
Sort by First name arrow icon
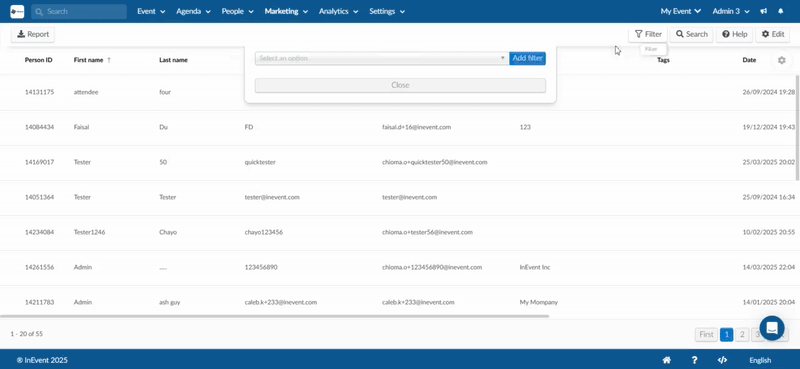pos(109,60)
